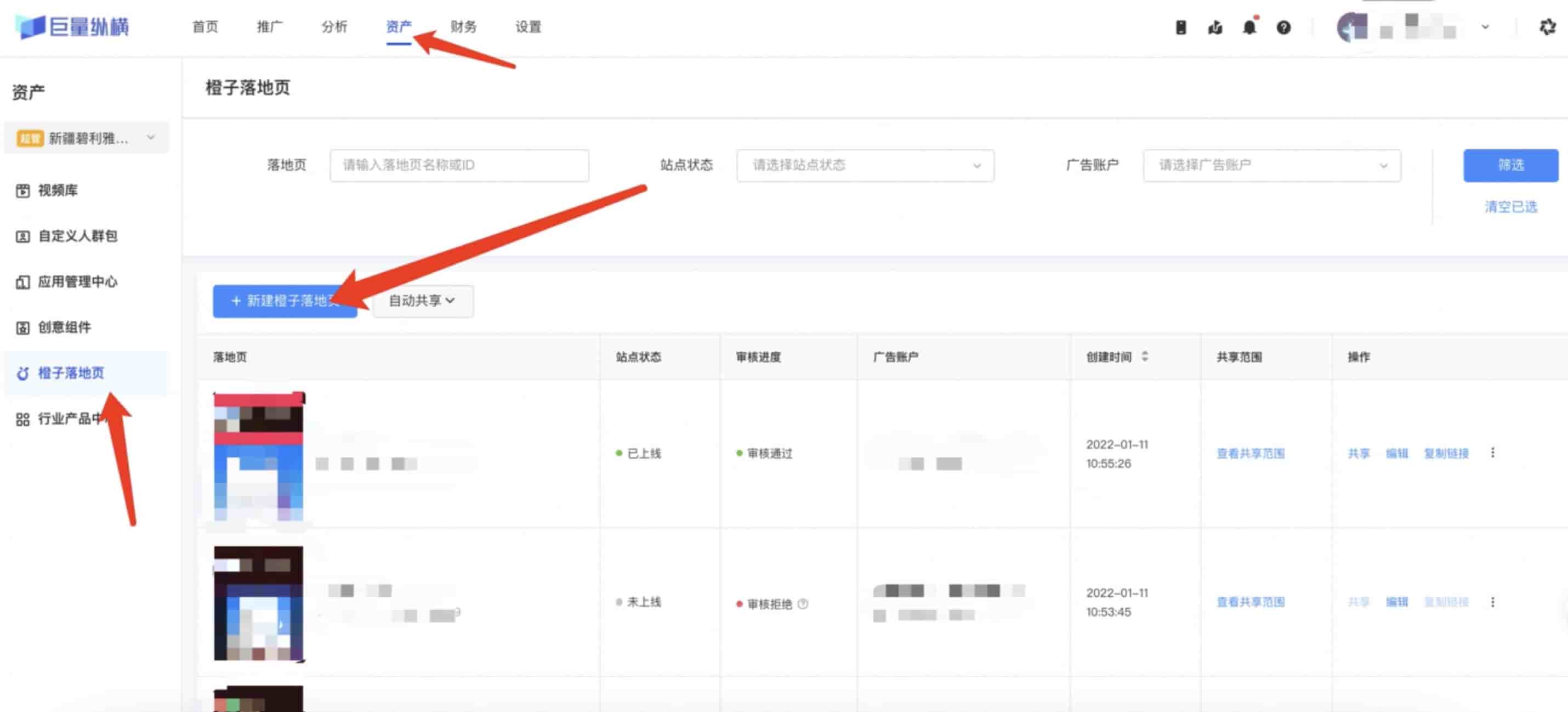Click the mobile phone icon in header
Viewport: 1568px width, 712px height.
(1180, 27)
